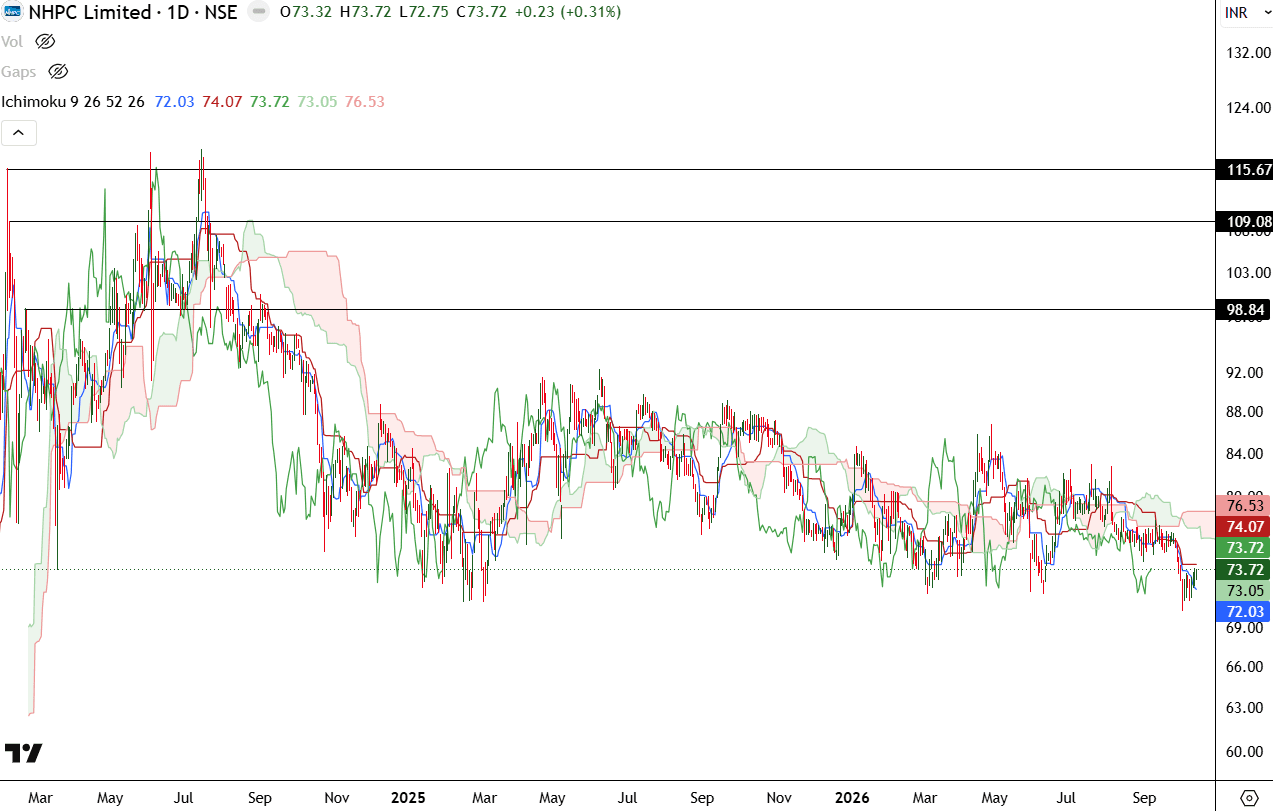The height and width of the screenshot is (811, 1273).
Task: Click the last price 73.72 dark label
Action: [1243, 569]
